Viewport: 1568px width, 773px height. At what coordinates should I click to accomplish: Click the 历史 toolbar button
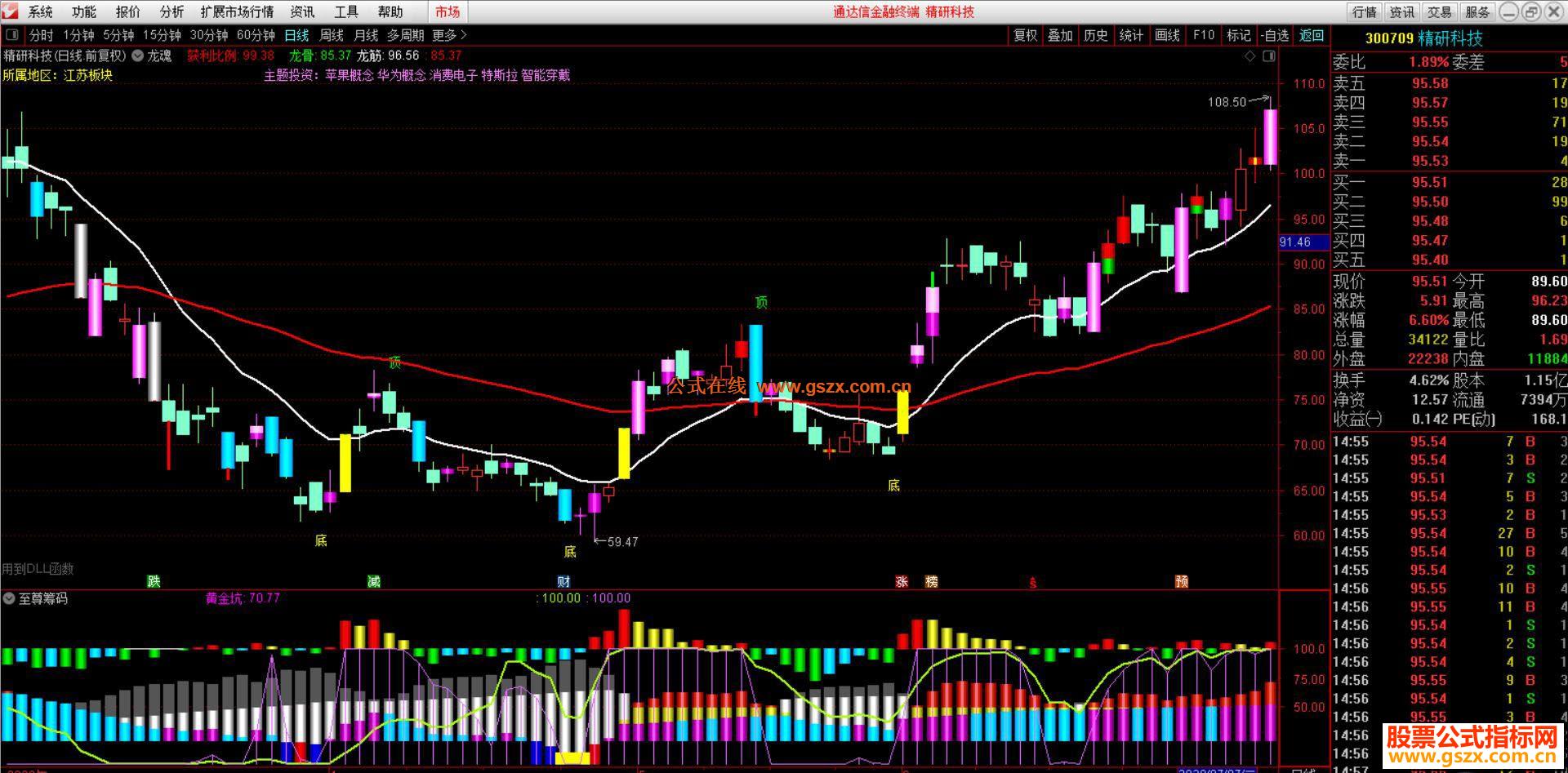coord(1096,35)
